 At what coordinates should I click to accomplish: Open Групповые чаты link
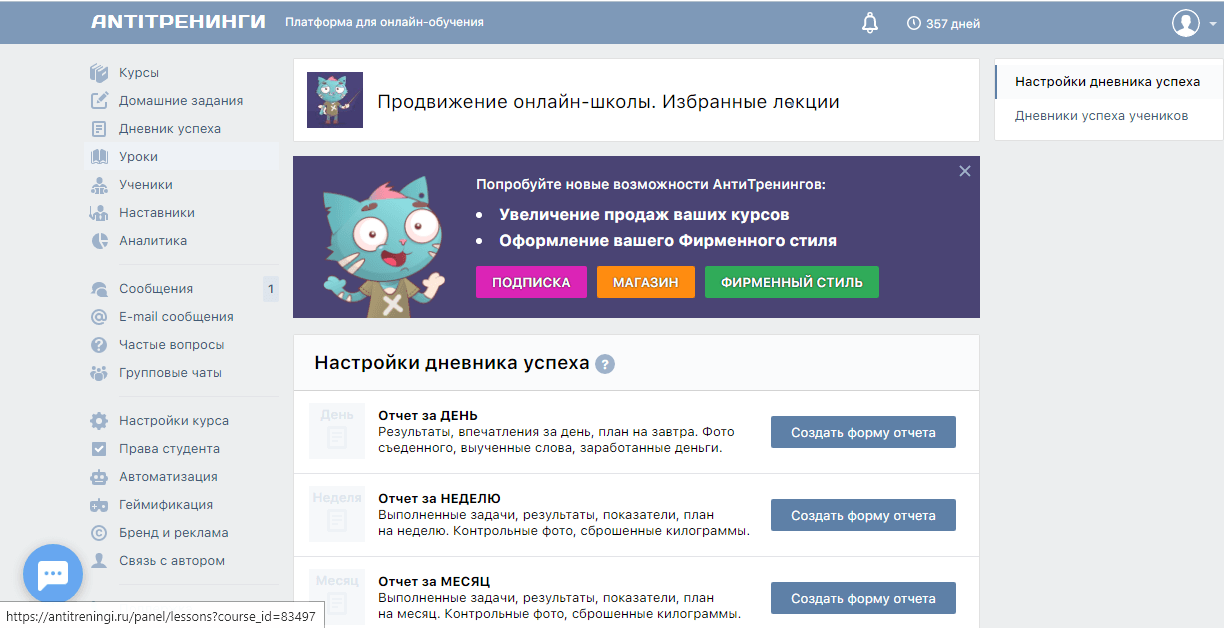pyautogui.click(x=171, y=373)
